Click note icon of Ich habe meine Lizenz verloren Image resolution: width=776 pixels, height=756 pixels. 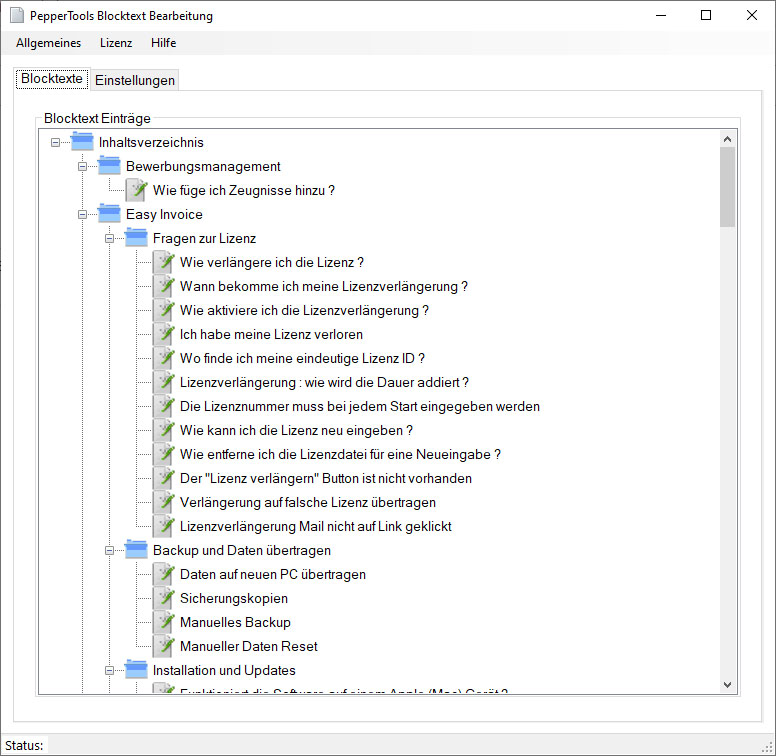pyautogui.click(x=164, y=334)
